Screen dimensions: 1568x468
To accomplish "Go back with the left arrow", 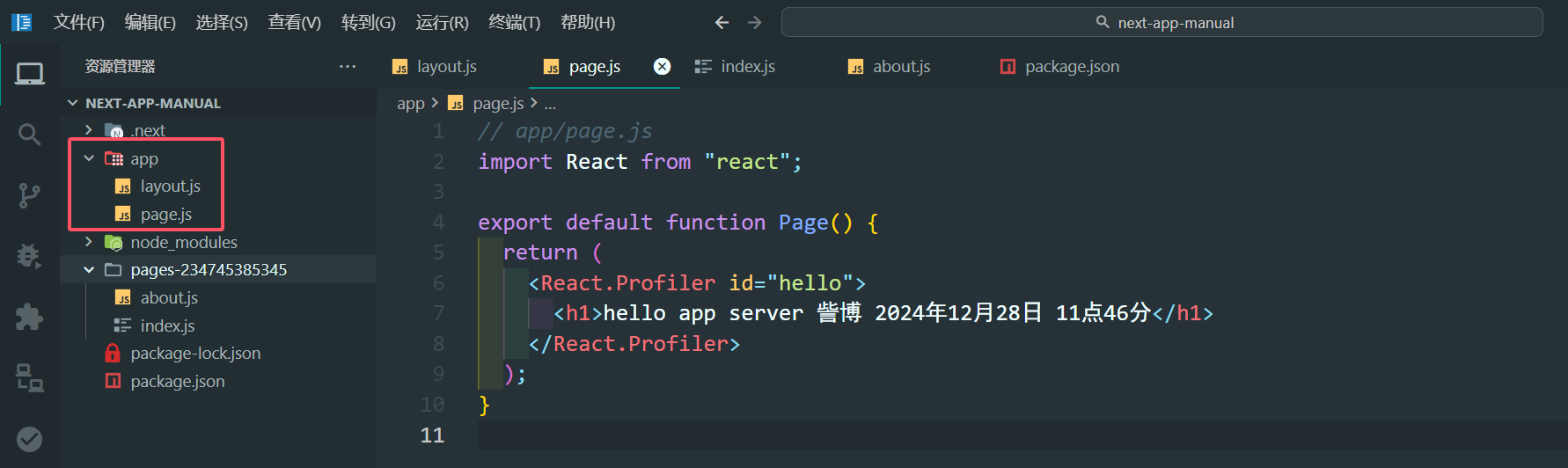I will pos(722,22).
